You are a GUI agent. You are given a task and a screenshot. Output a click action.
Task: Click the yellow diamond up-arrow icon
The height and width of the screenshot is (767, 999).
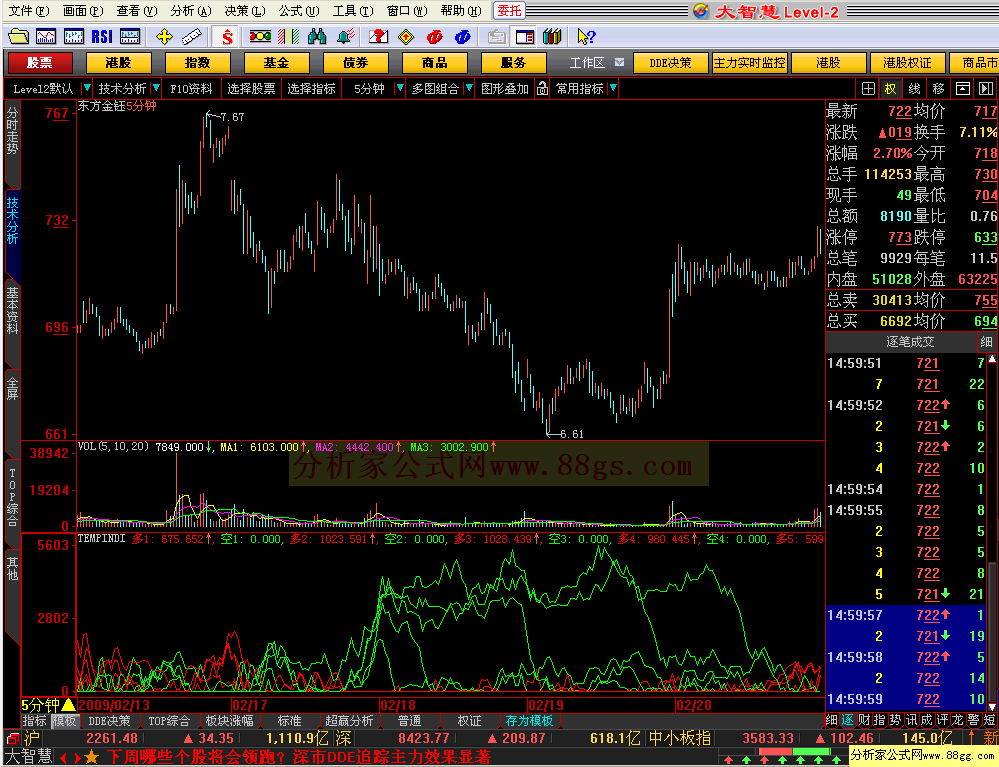(406, 36)
